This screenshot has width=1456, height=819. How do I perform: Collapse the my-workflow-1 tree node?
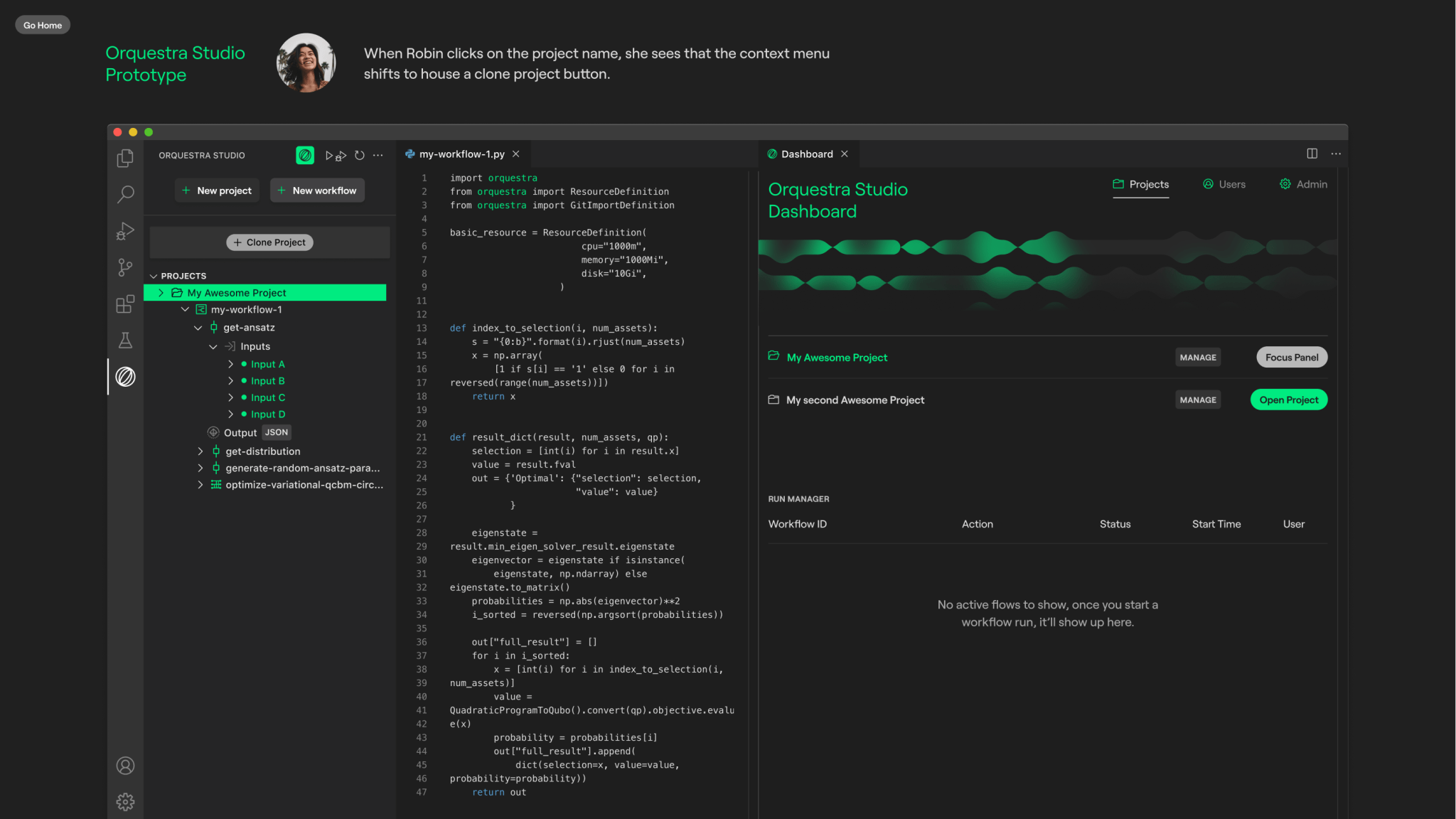point(185,309)
